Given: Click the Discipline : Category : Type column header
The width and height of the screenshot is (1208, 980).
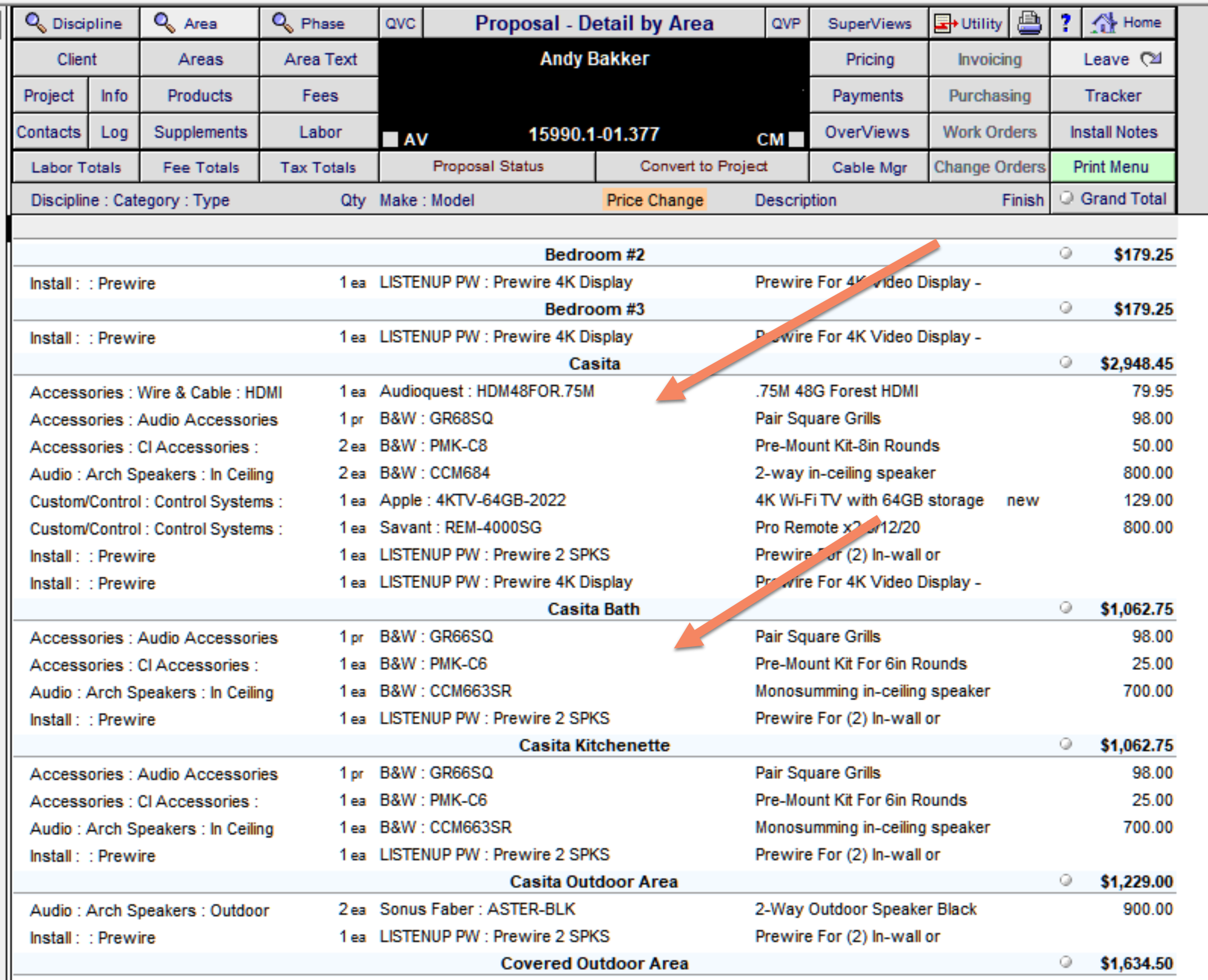Looking at the screenshot, I should pyautogui.click(x=130, y=200).
